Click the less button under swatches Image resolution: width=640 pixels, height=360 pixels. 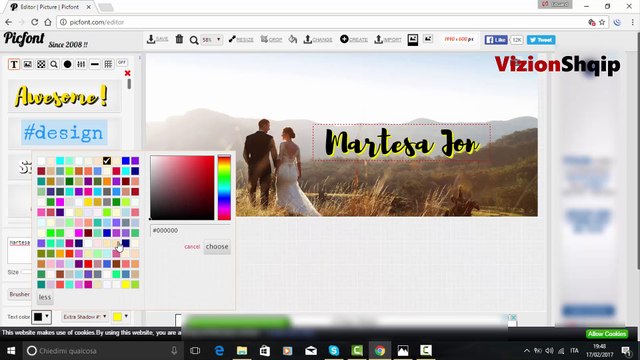click(45, 297)
